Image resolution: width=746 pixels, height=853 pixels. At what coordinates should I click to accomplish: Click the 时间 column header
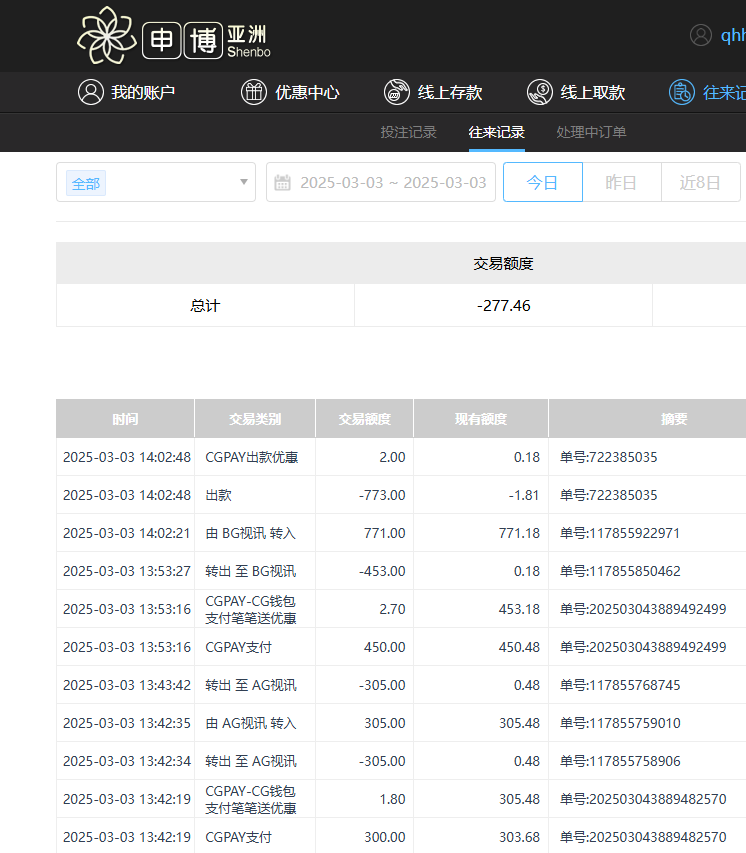125,419
